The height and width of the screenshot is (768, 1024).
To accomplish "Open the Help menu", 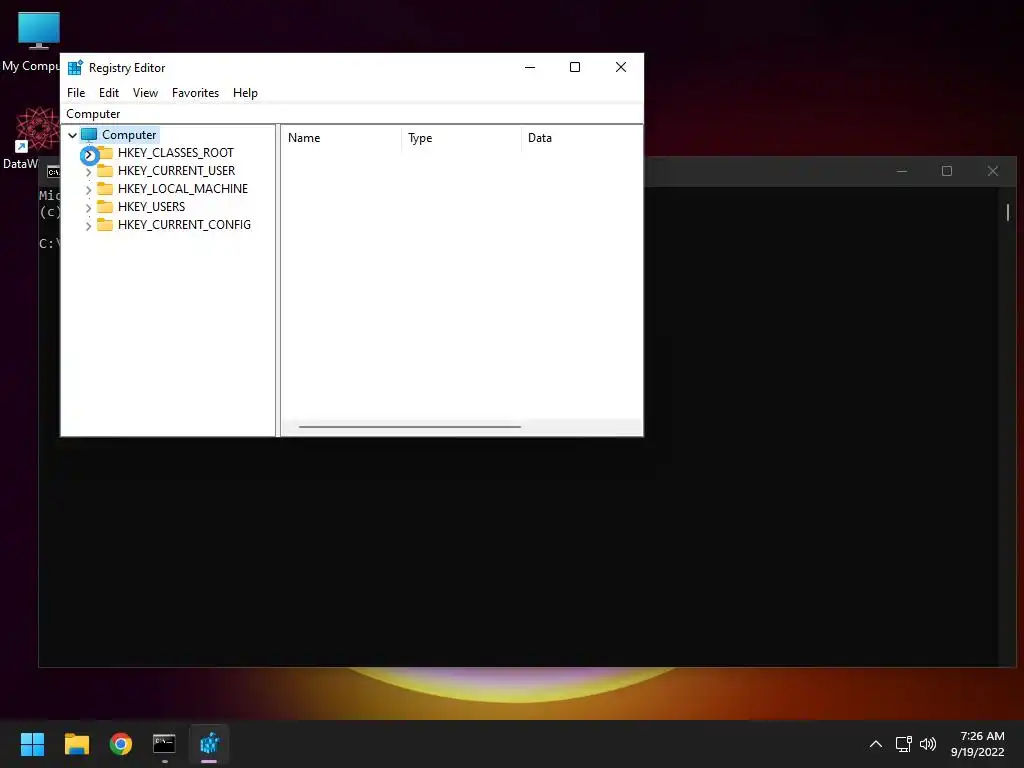I will click(245, 93).
